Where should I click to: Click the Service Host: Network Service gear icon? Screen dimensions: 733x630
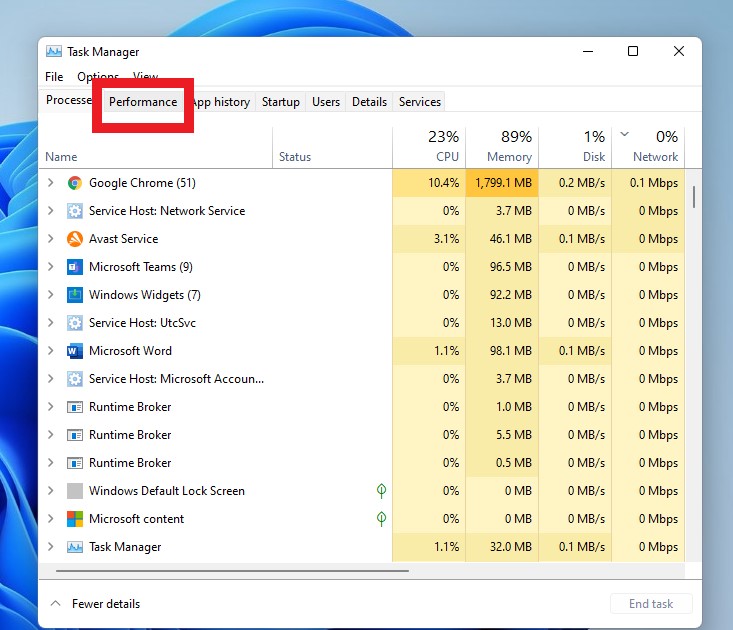(75, 211)
